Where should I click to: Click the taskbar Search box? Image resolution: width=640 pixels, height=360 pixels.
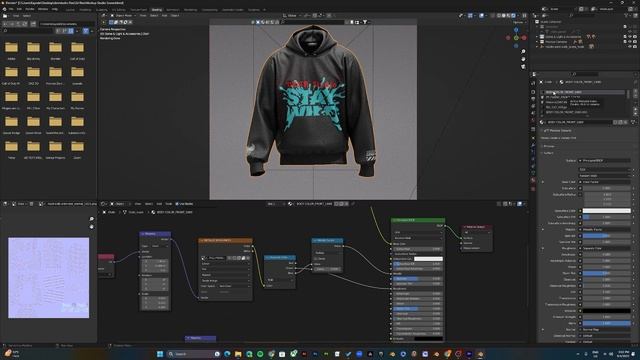194,354
